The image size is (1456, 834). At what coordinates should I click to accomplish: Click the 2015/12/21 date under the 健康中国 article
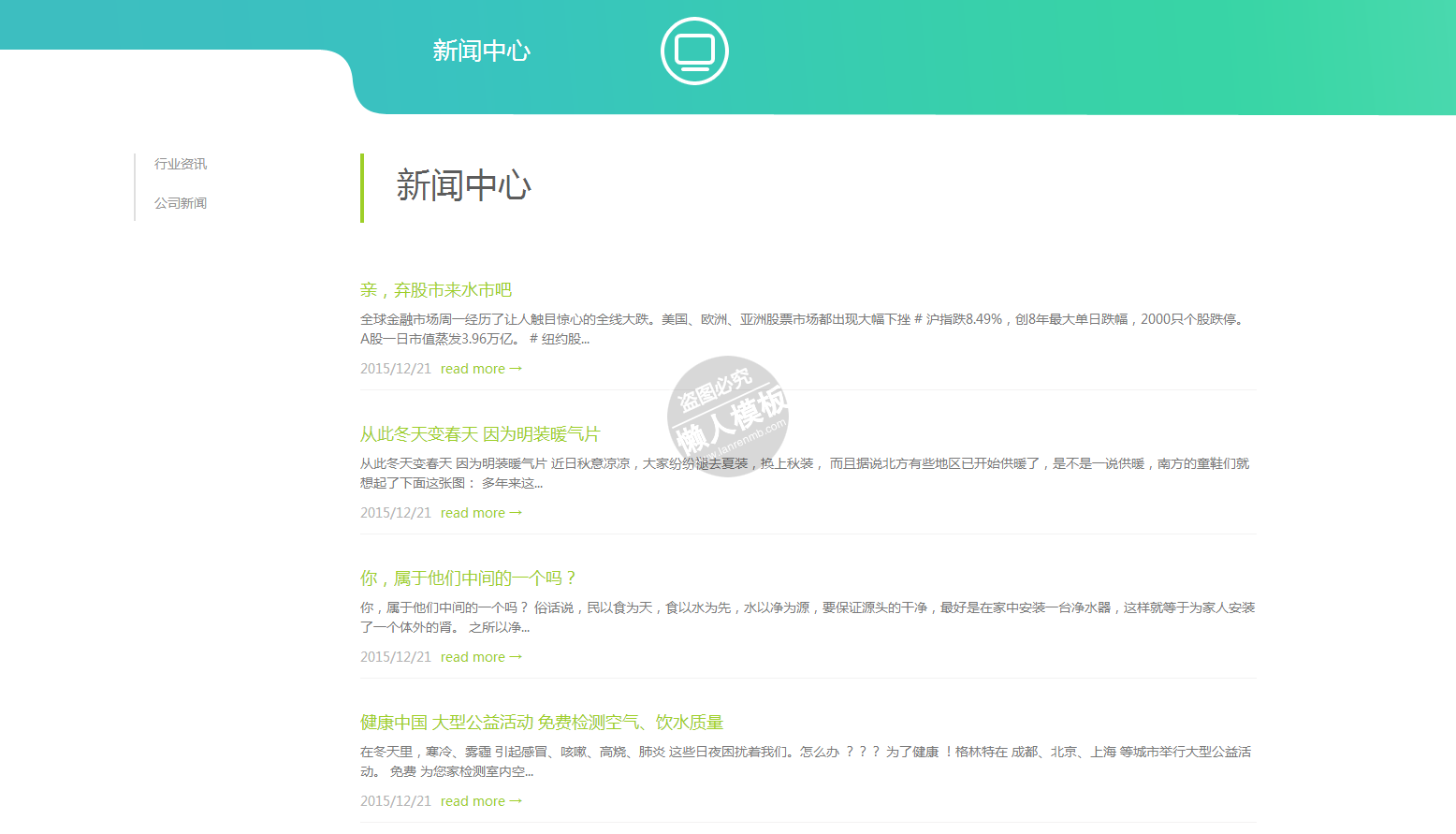pos(396,801)
